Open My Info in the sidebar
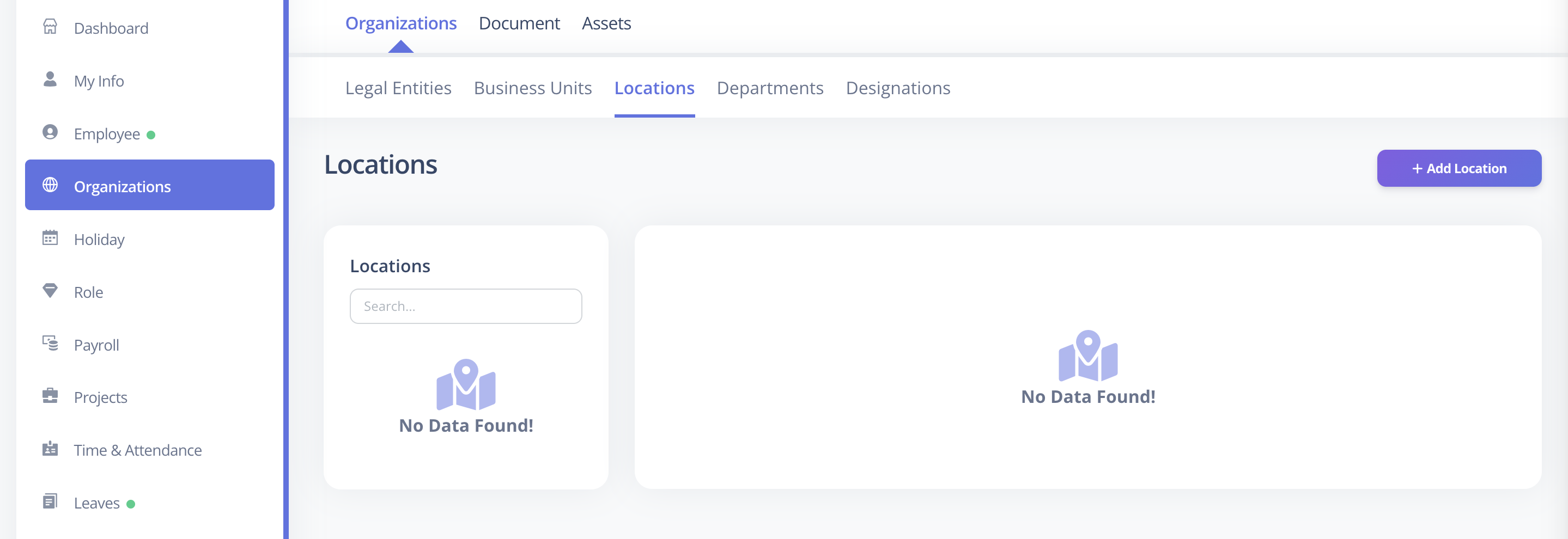 tap(150, 81)
